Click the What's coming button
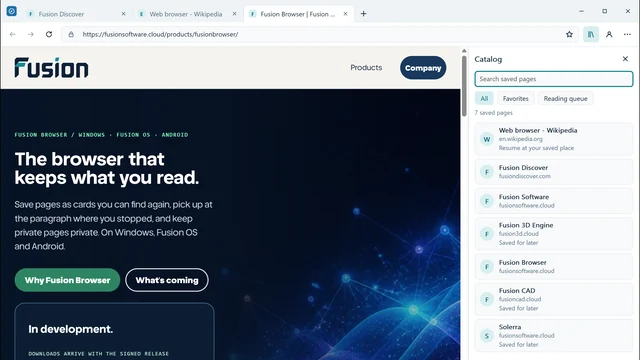Viewport: 640px width, 360px height. click(167, 280)
